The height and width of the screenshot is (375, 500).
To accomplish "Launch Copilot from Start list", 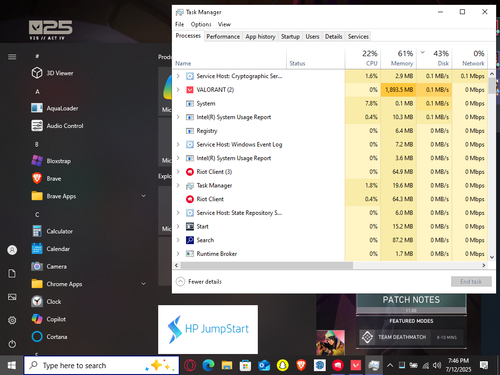I will coord(49,319).
